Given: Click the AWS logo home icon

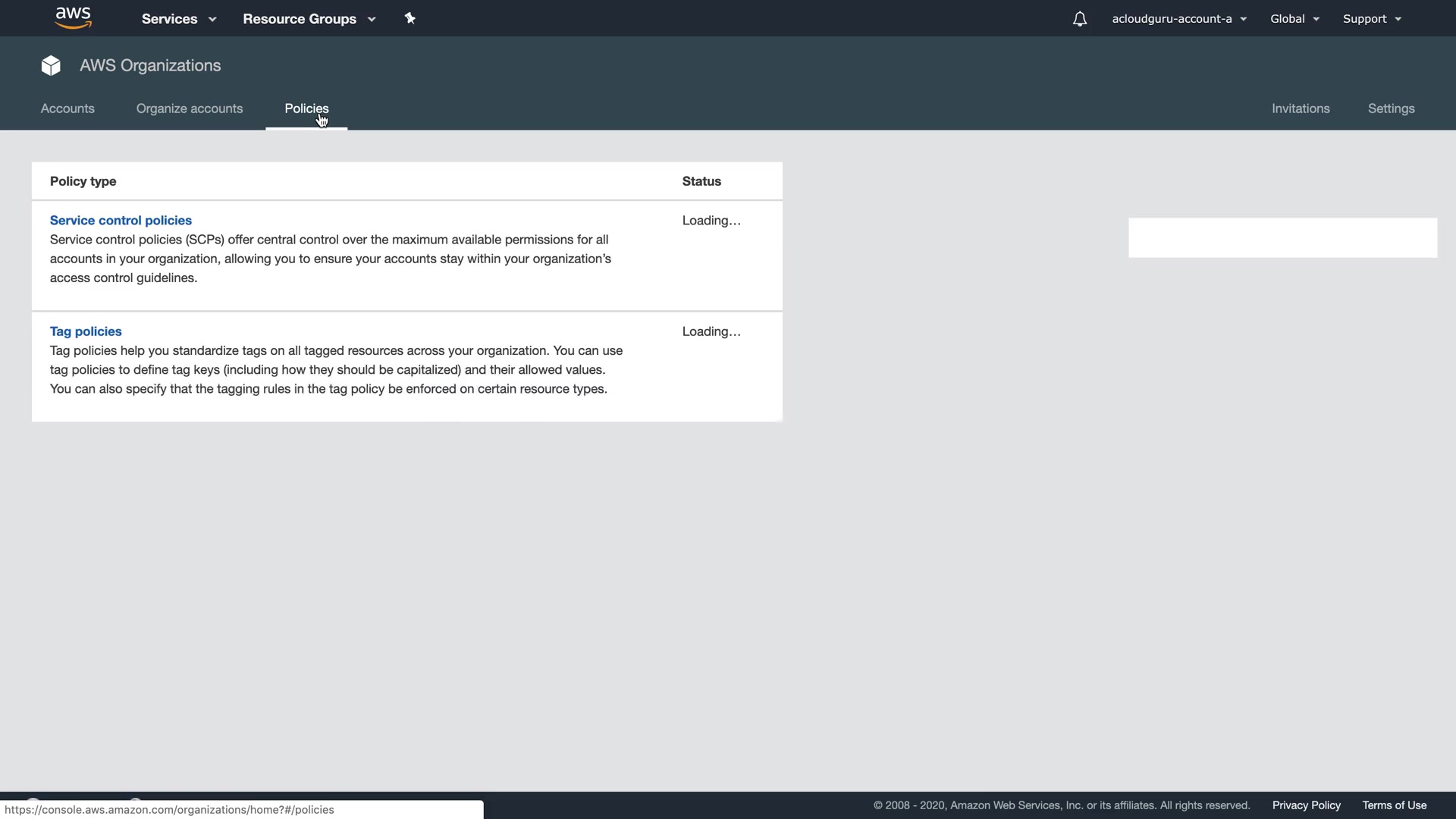Looking at the screenshot, I should [74, 18].
